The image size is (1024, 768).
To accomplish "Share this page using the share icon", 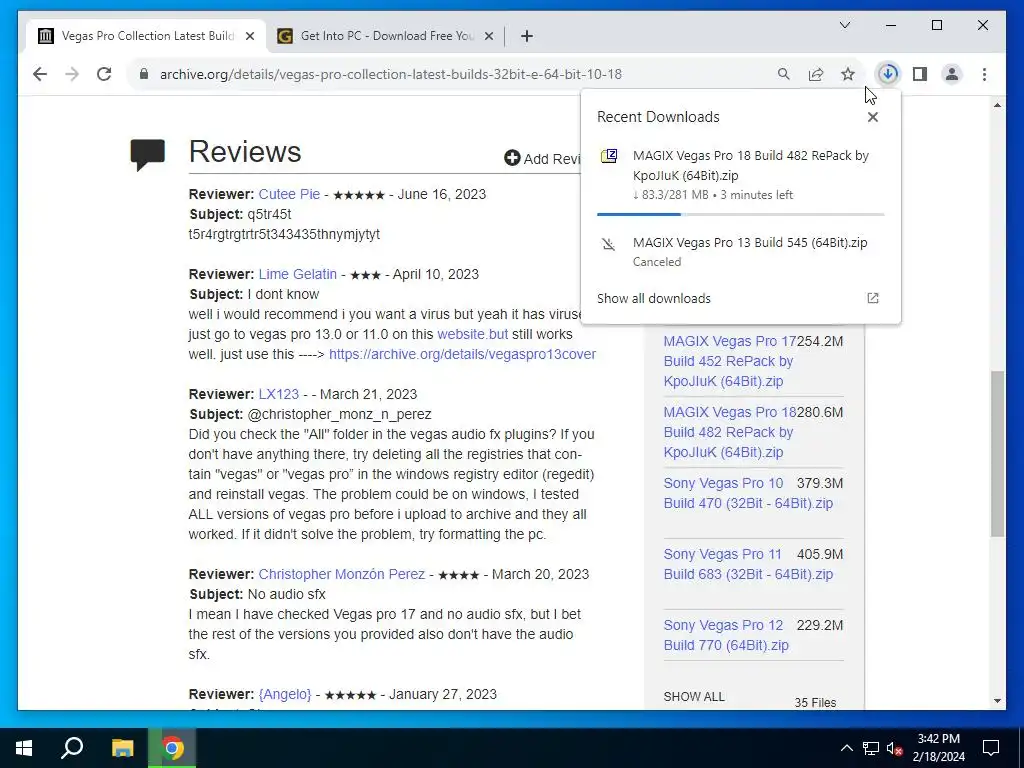I will 816,74.
